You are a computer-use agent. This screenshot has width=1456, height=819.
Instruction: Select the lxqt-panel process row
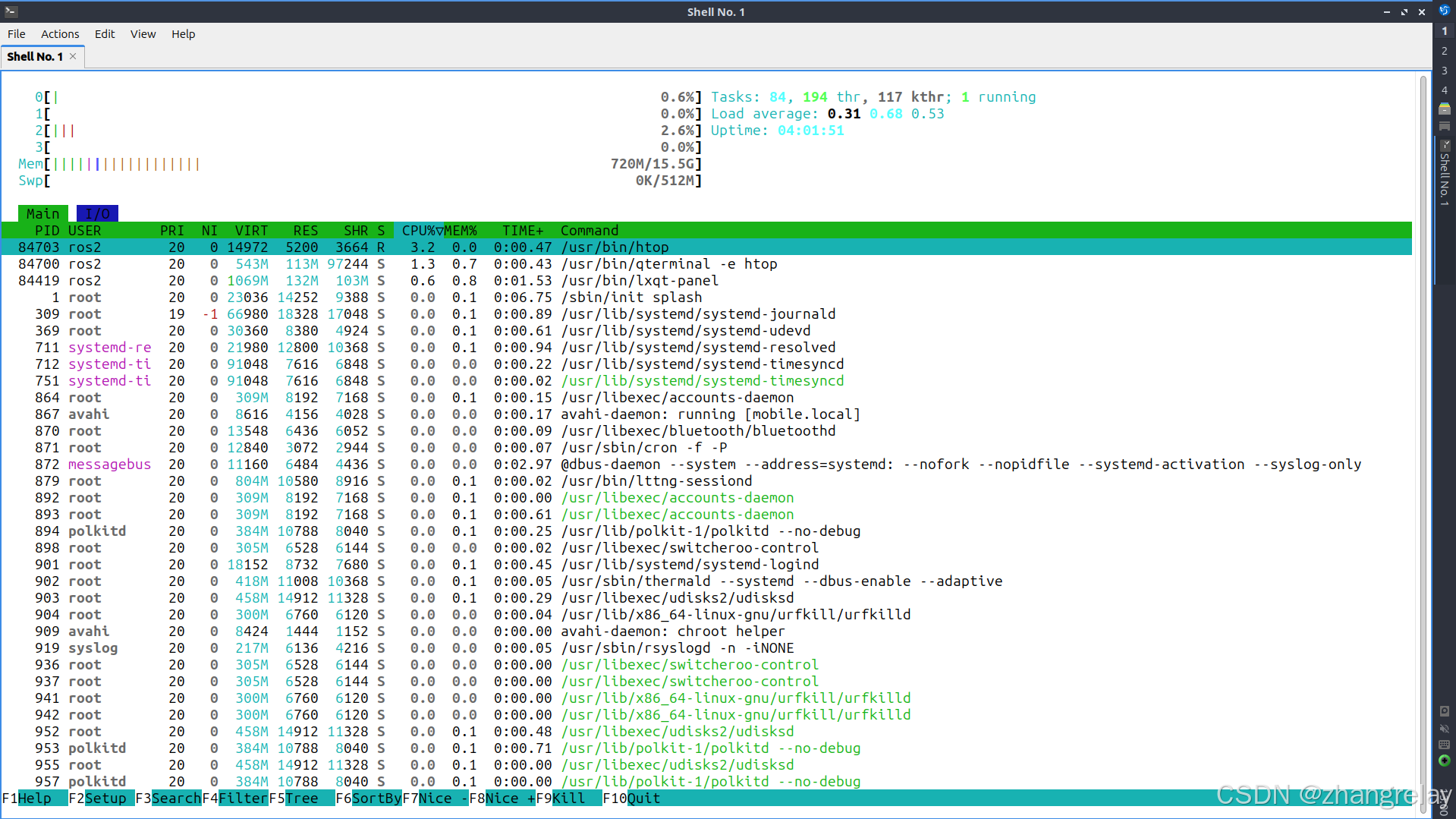(x=706, y=281)
